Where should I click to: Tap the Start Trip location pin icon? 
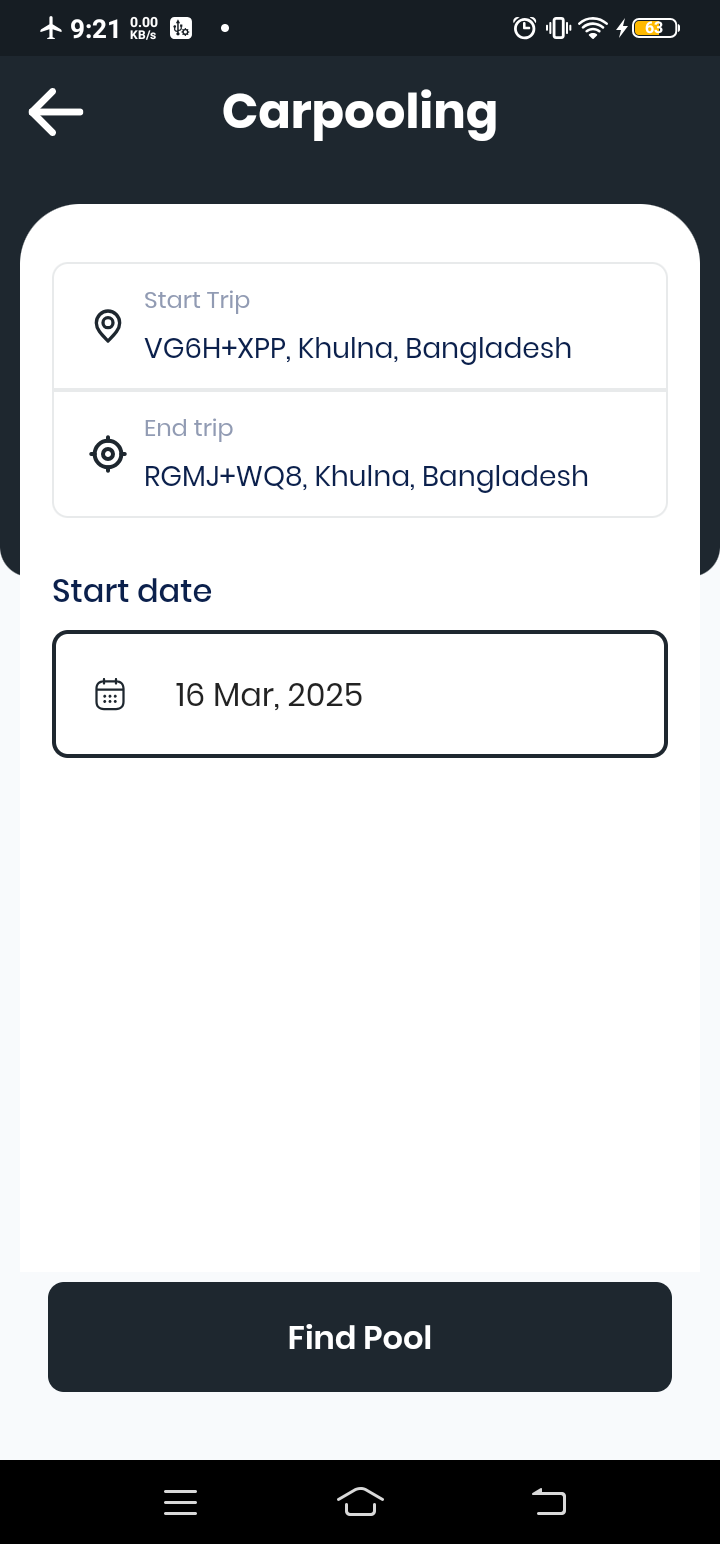point(108,326)
